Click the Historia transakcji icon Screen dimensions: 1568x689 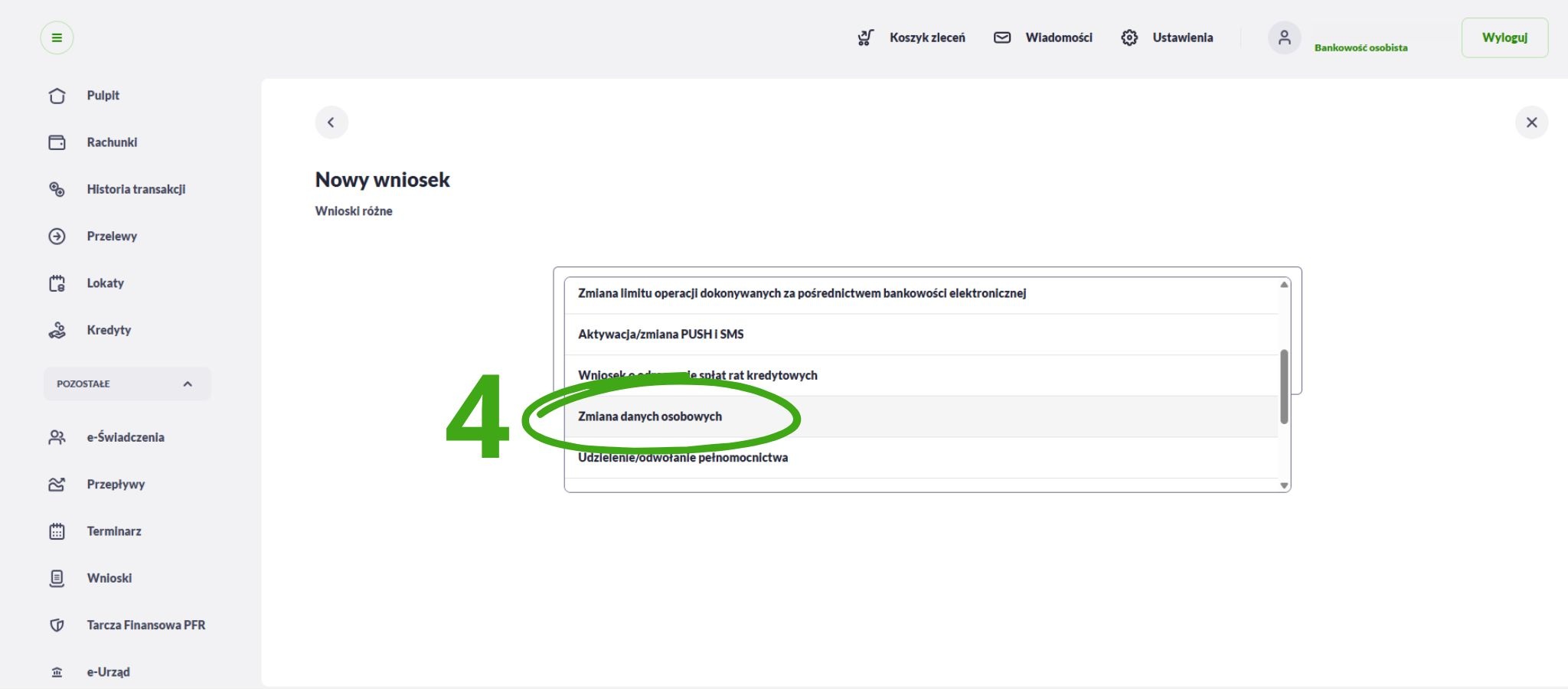click(57, 189)
